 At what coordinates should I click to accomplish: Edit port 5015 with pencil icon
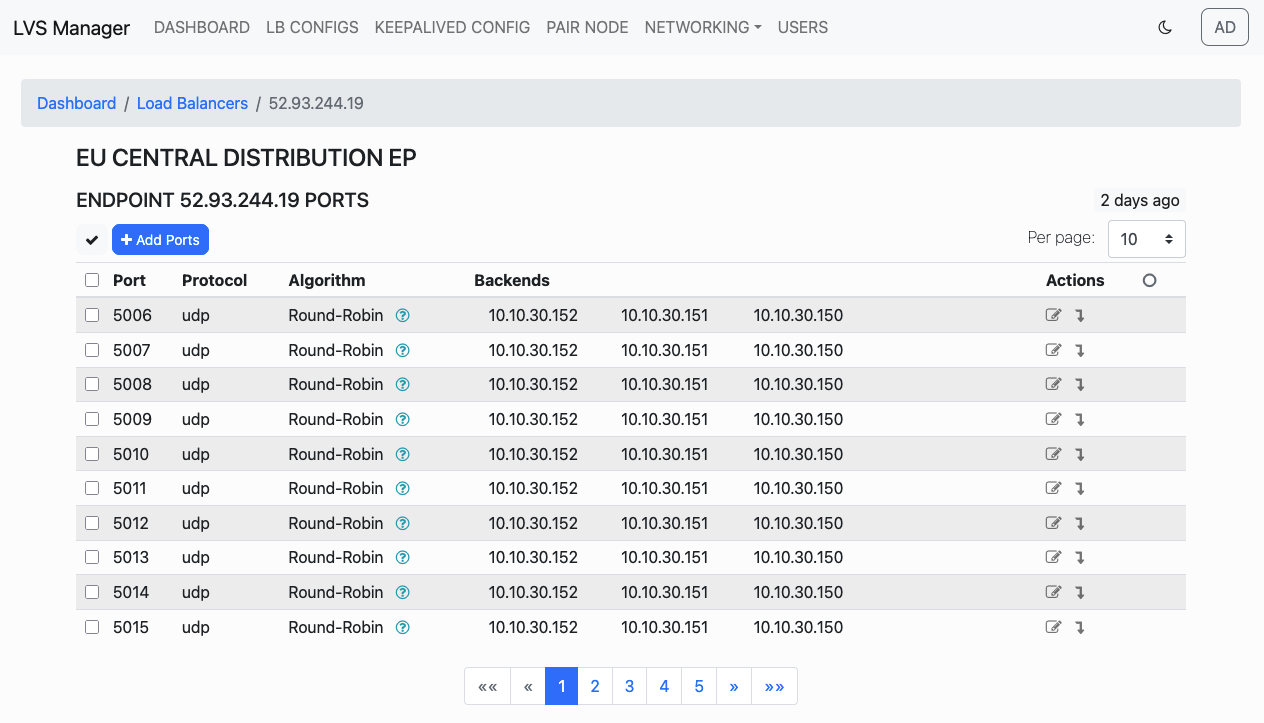(x=1053, y=627)
